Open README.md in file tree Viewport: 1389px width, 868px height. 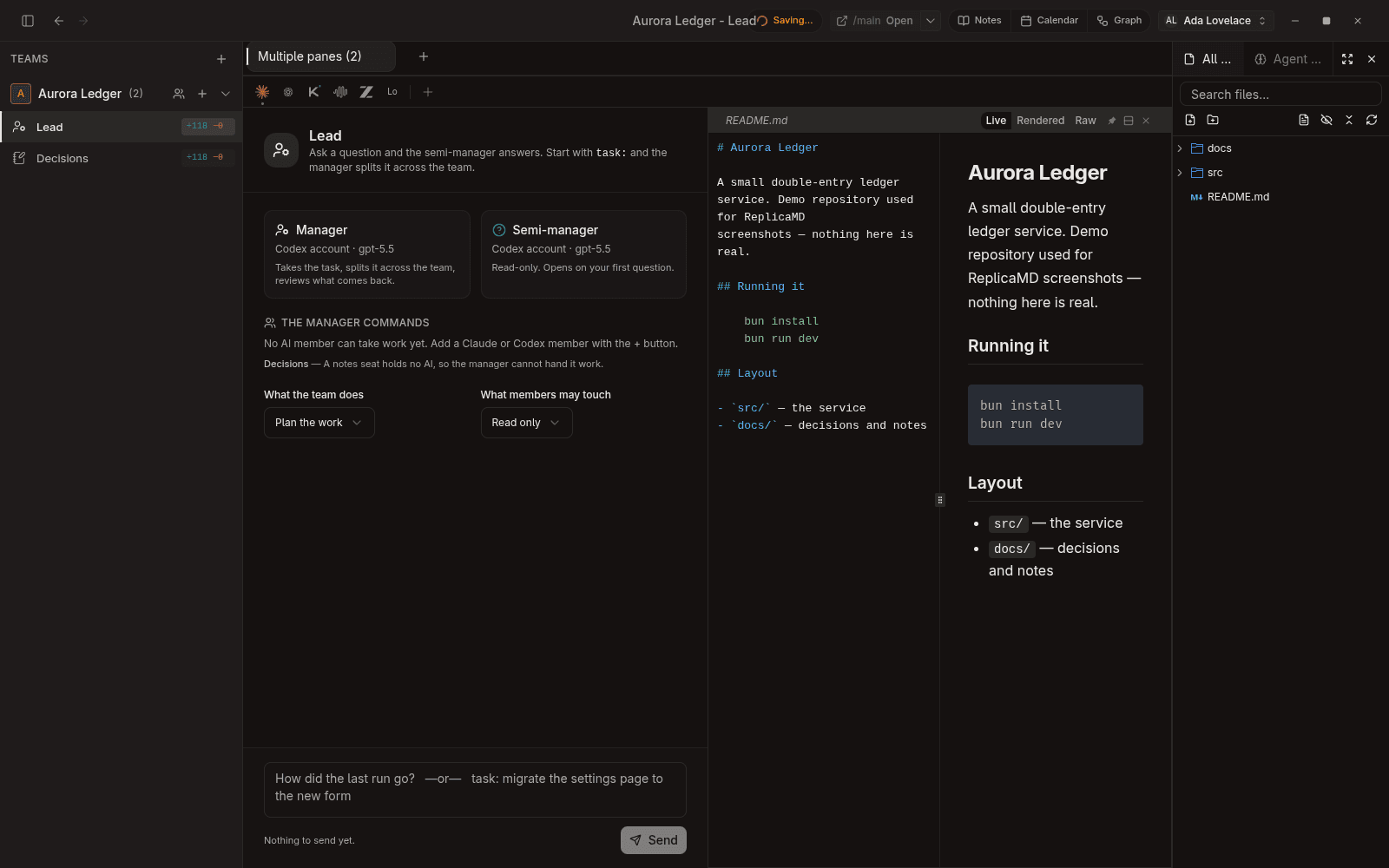[1280, 197]
